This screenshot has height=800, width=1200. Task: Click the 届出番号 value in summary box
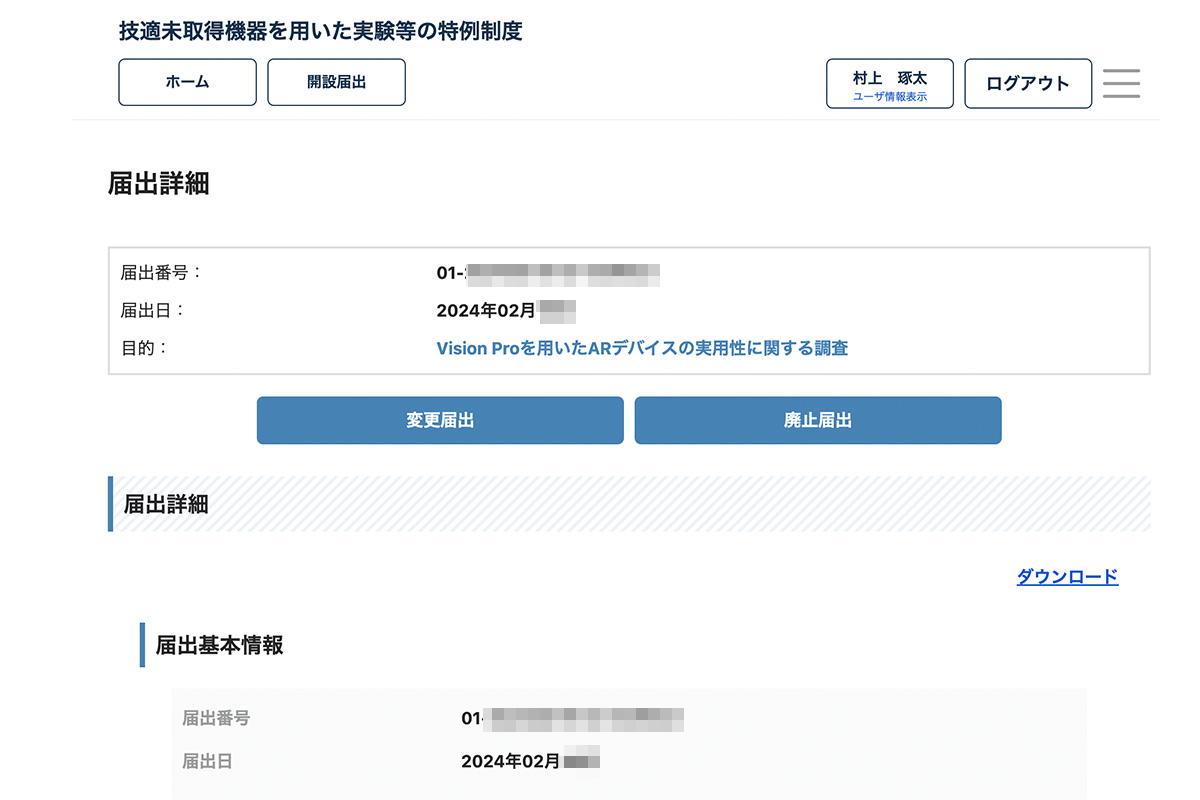(x=548, y=272)
